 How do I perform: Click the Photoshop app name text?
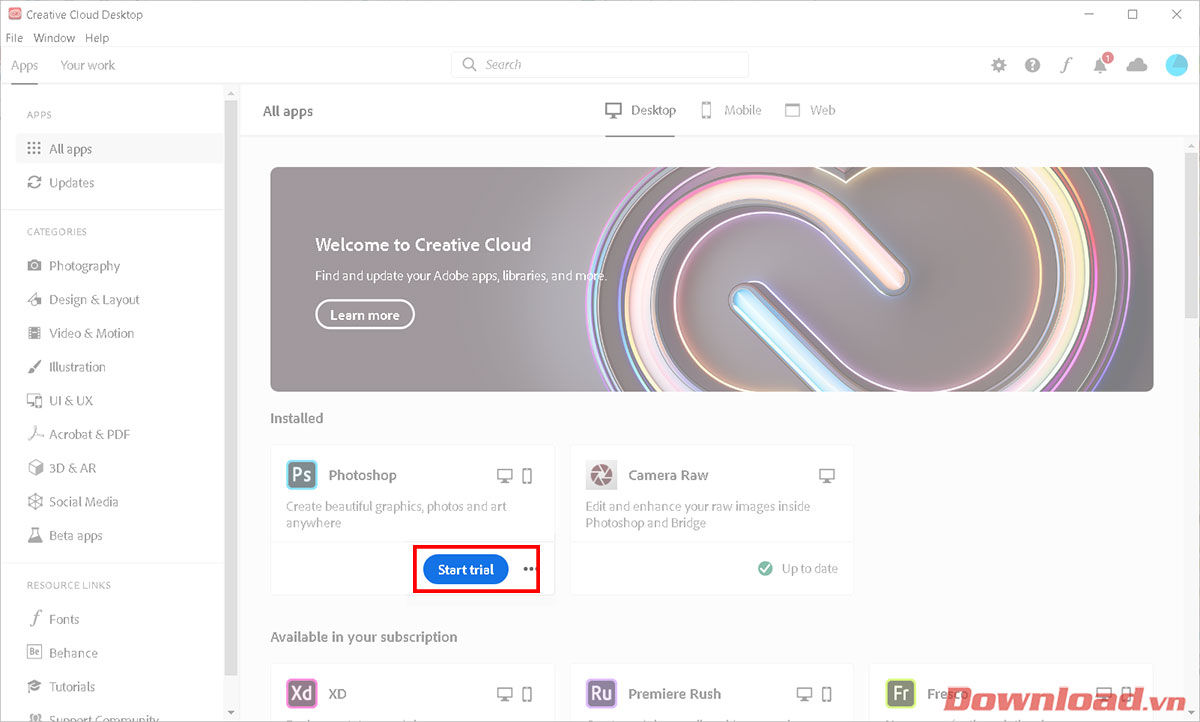[x=363, y=476]
